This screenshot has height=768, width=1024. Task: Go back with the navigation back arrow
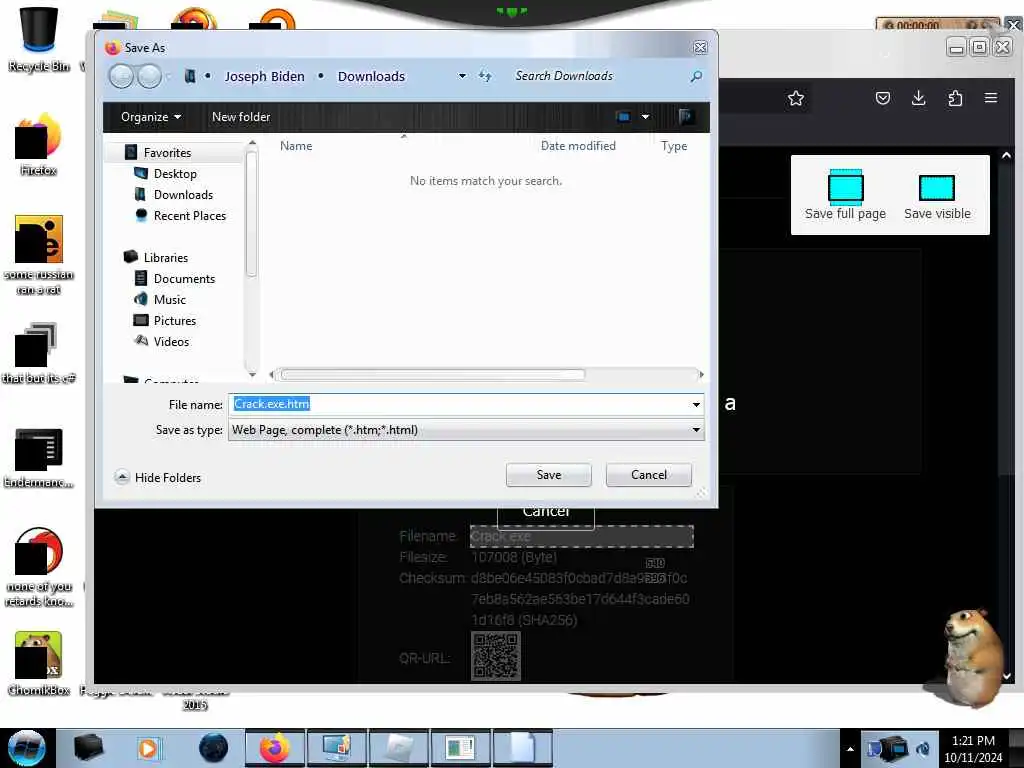121,76
